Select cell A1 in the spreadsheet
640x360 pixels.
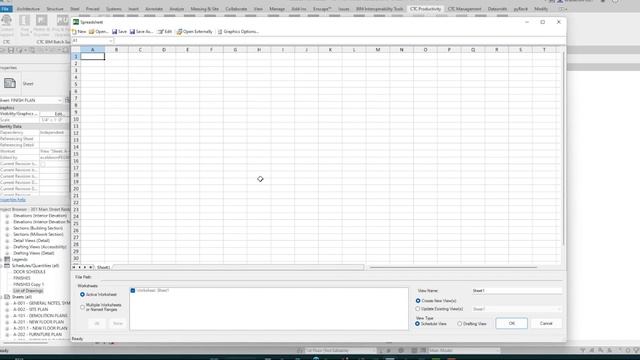(93, 56)
